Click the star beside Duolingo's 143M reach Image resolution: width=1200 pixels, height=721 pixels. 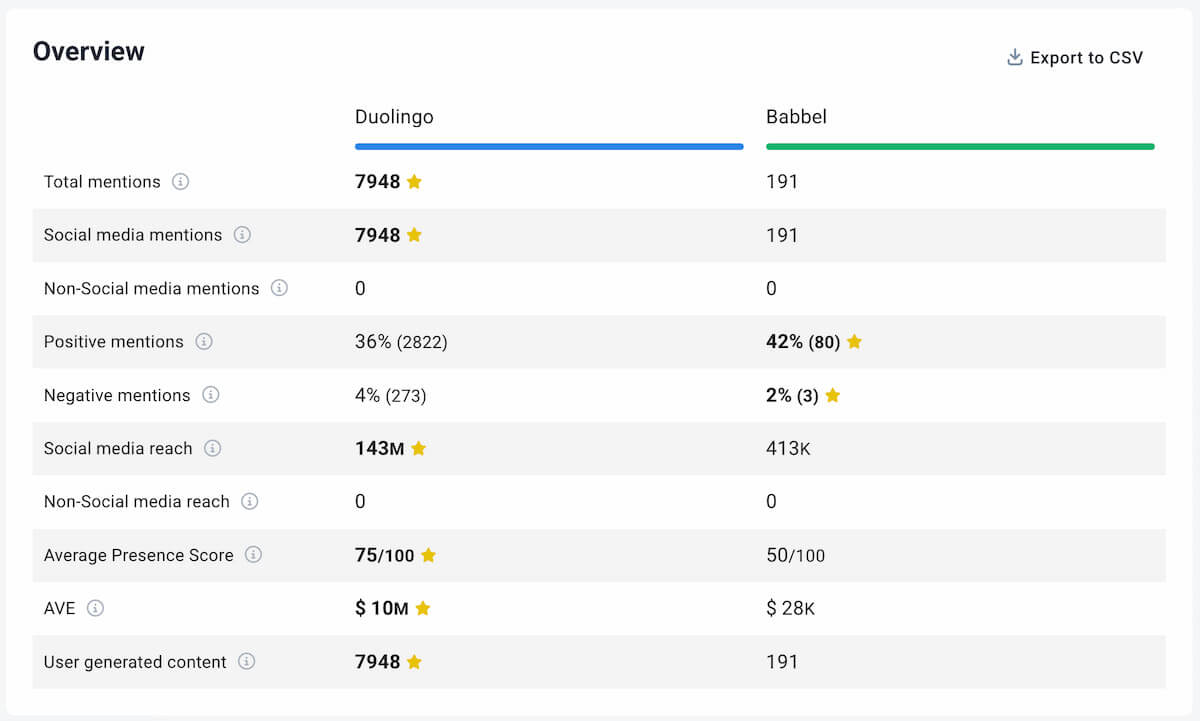[418, 449]
